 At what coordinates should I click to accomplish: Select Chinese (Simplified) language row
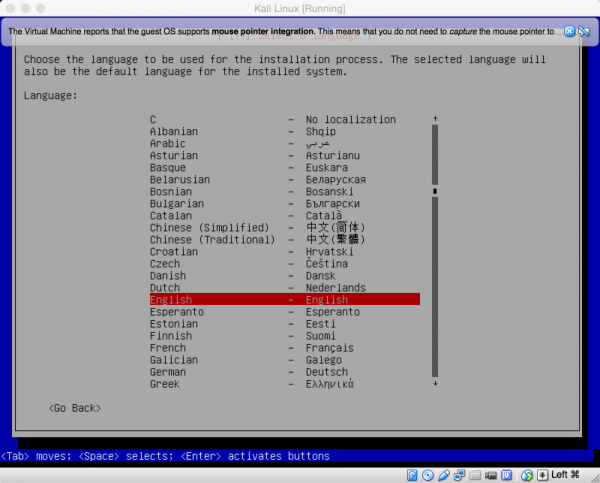point(285,228)
